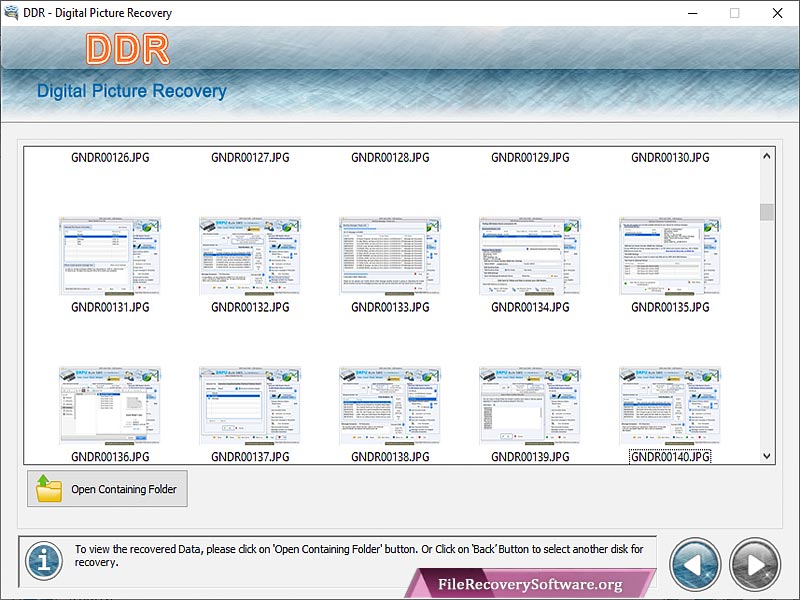The height and width of the screenshot is (600, 800).
Task: Select thumbnail of GNDR00138.JPG
Action: pyautogui.click(x=390, y=406)
